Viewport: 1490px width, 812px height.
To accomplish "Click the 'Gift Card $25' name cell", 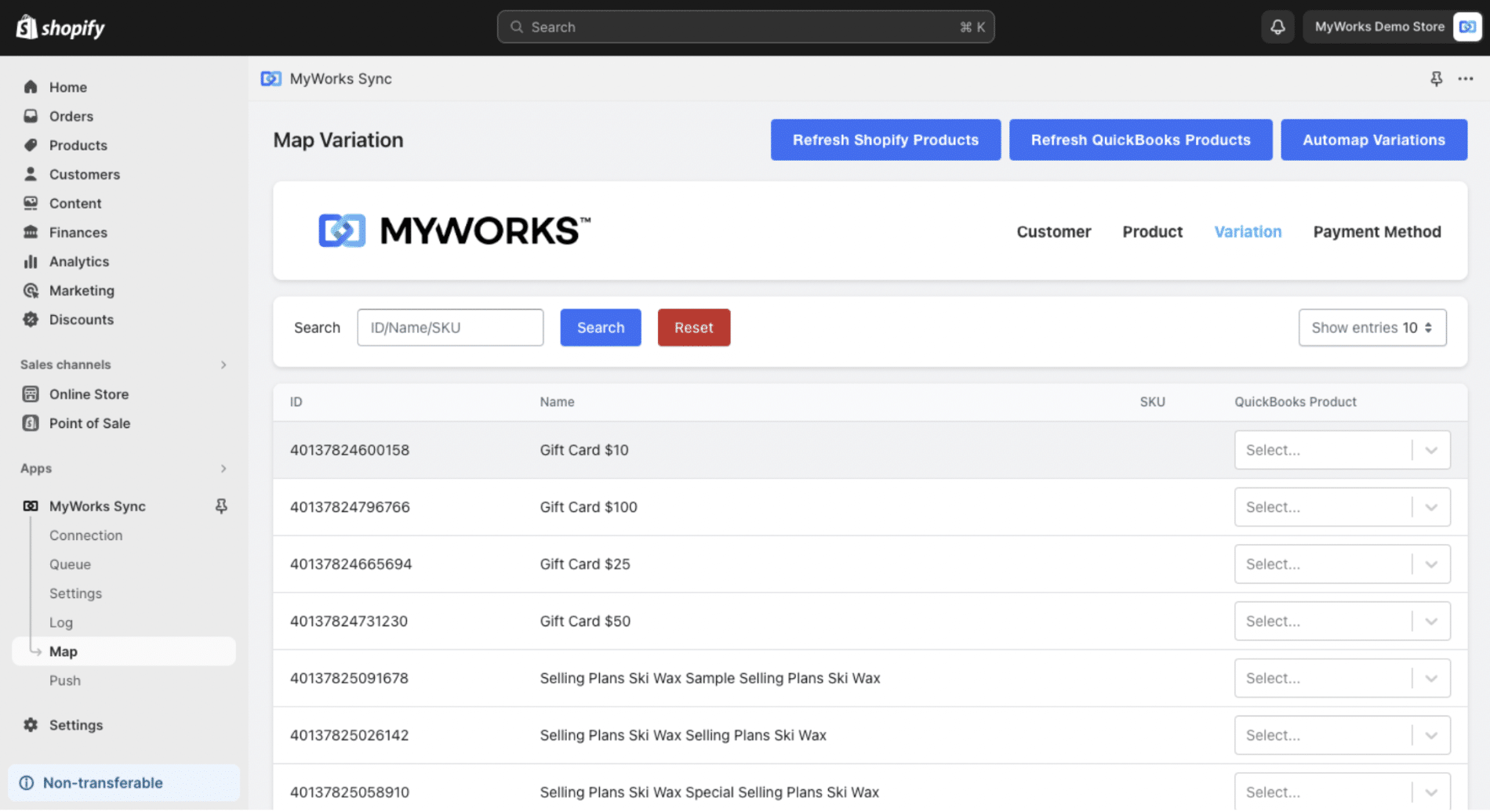I will click(585, 564).
